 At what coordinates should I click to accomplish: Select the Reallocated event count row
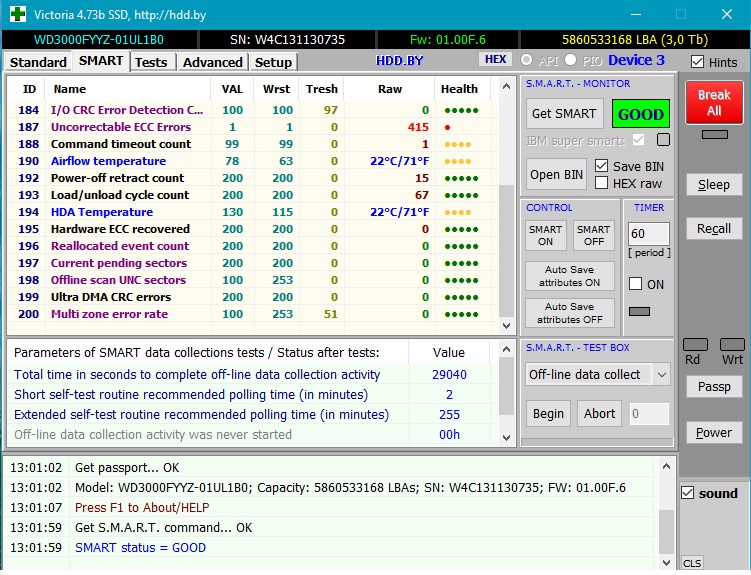(252, 246)
